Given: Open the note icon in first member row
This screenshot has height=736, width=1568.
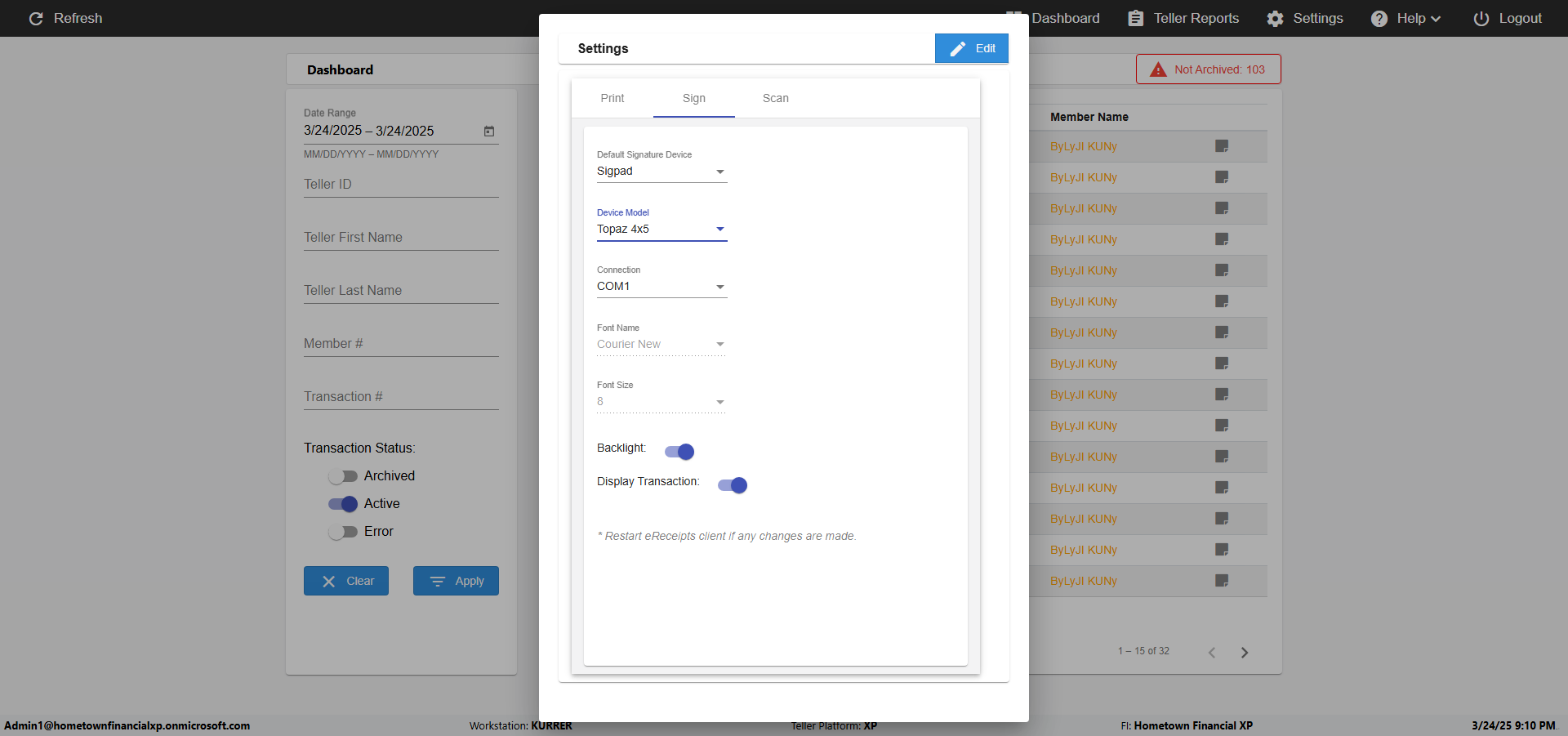Looking at the screenshot, I should click(x=1222, y=146).
